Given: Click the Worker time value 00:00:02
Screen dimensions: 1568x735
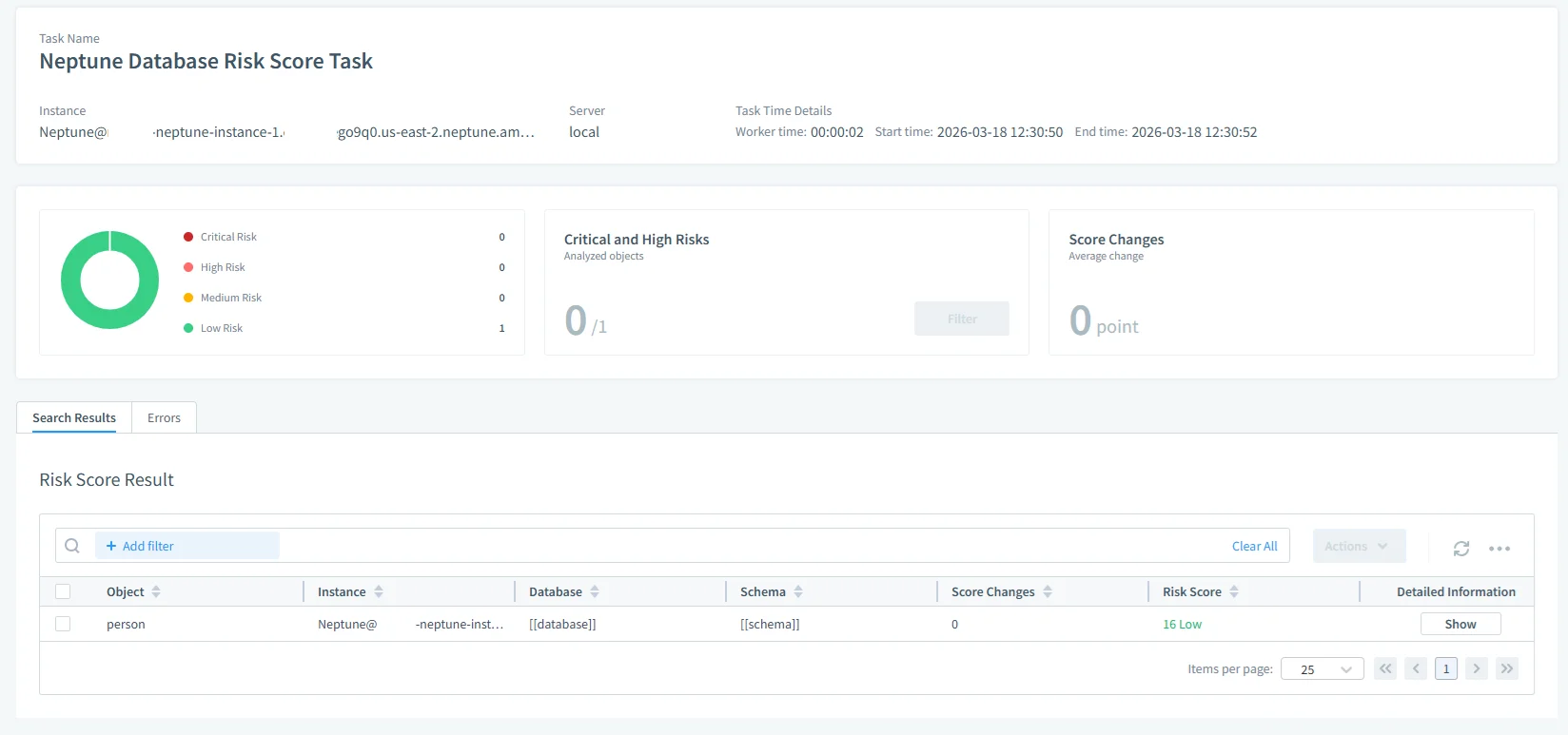Looking at the screenshot, I should [x=837, y=132].
